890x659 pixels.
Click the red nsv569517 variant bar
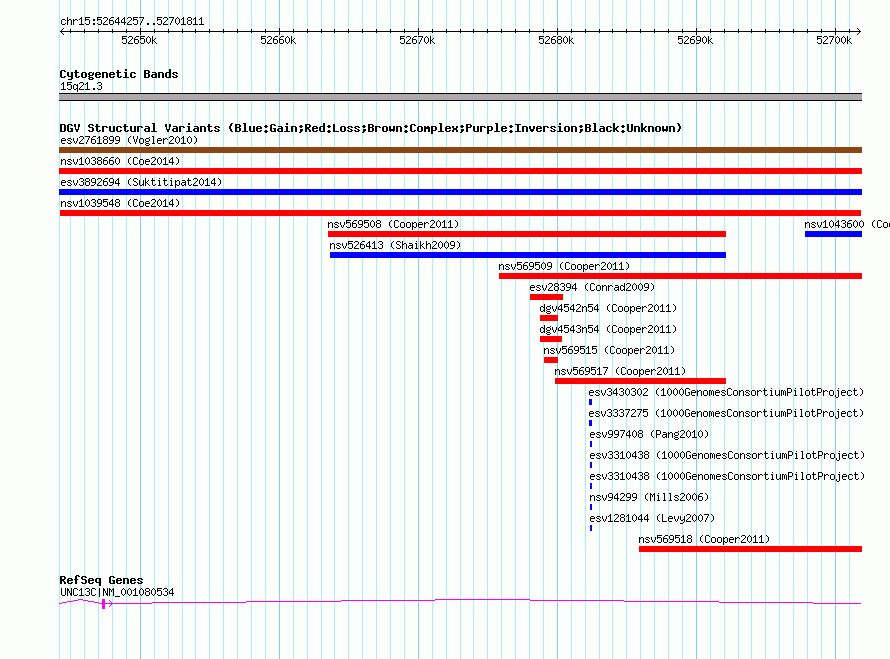pos(640,381)
